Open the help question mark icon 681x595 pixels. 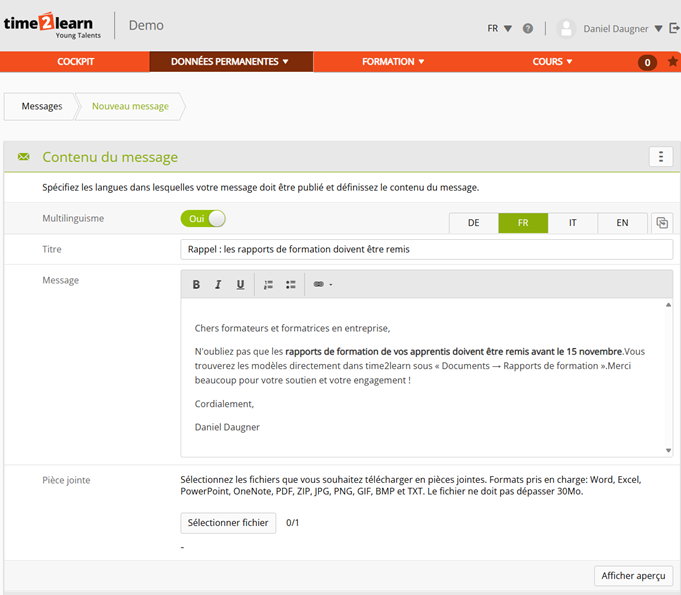coord(528,28)
